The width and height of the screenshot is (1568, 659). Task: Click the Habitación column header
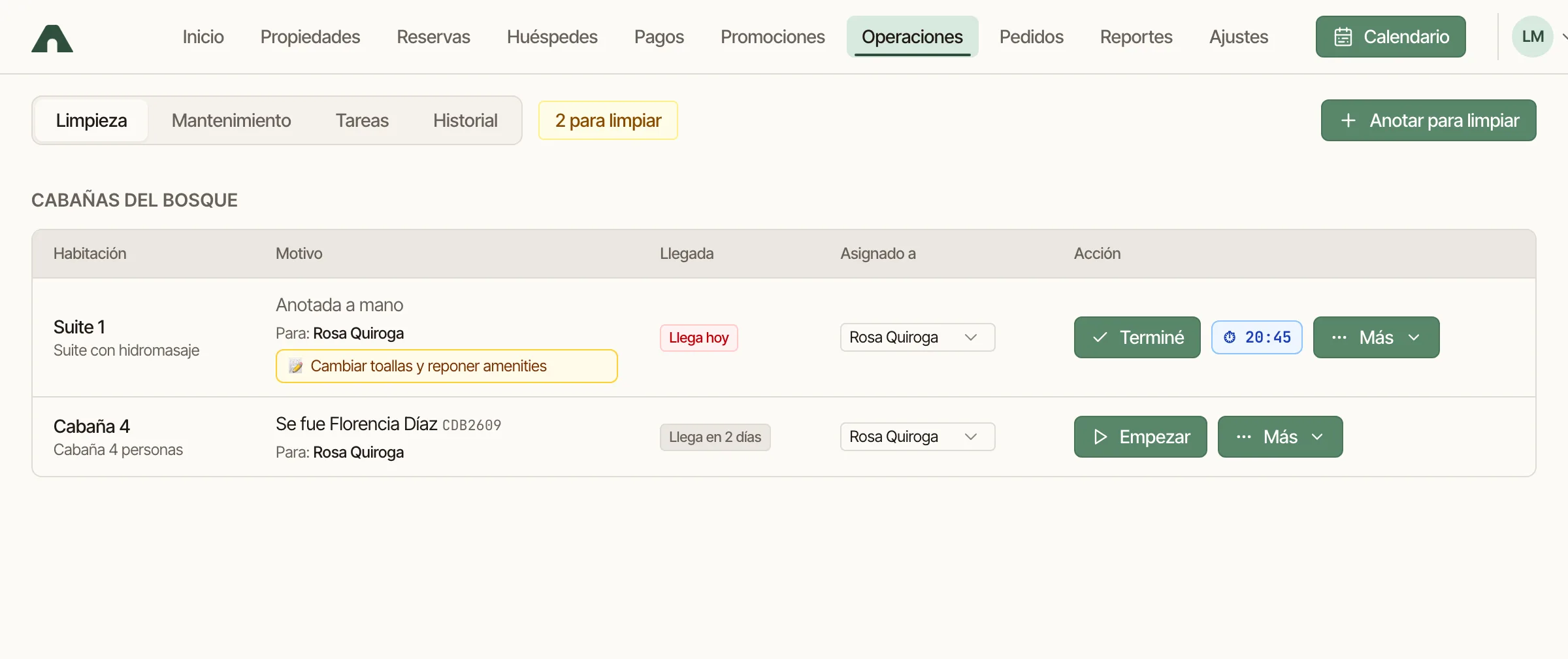[x=90, y=254]
